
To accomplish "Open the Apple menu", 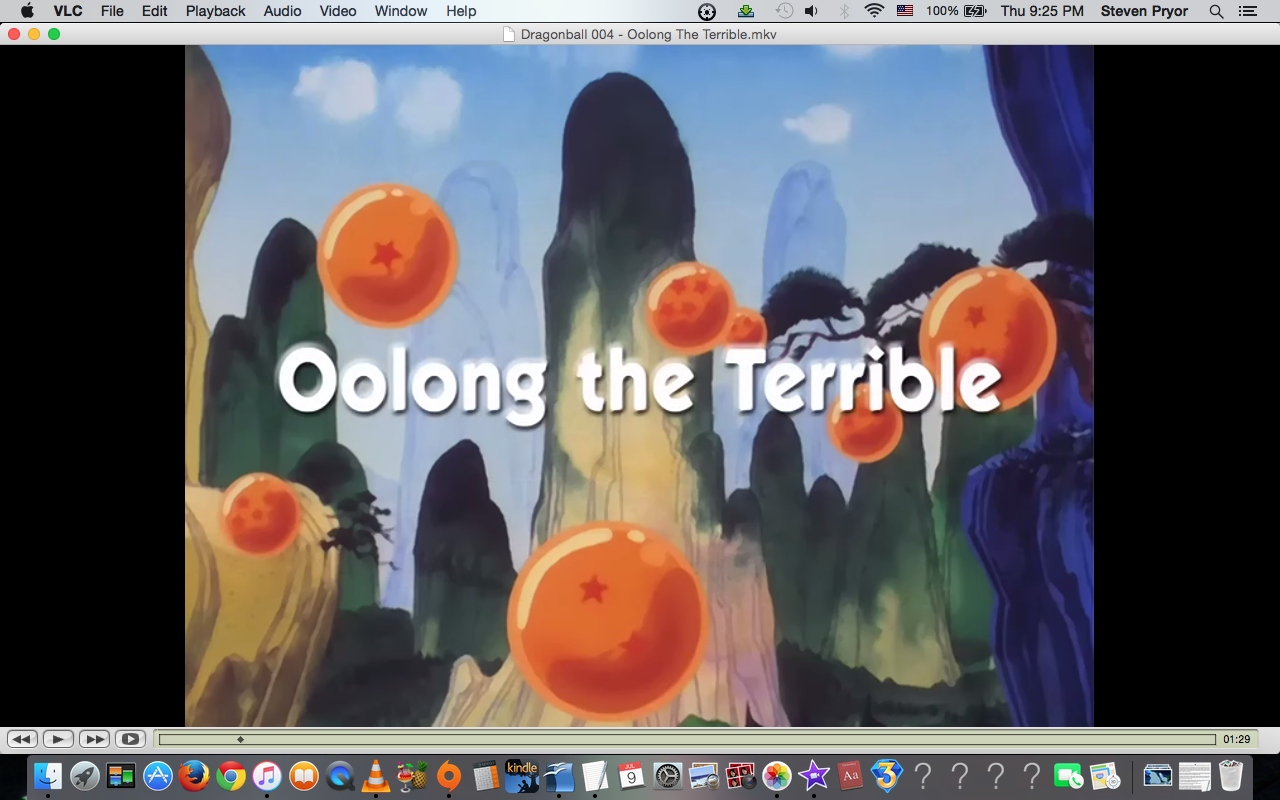I will pos(27,11).
